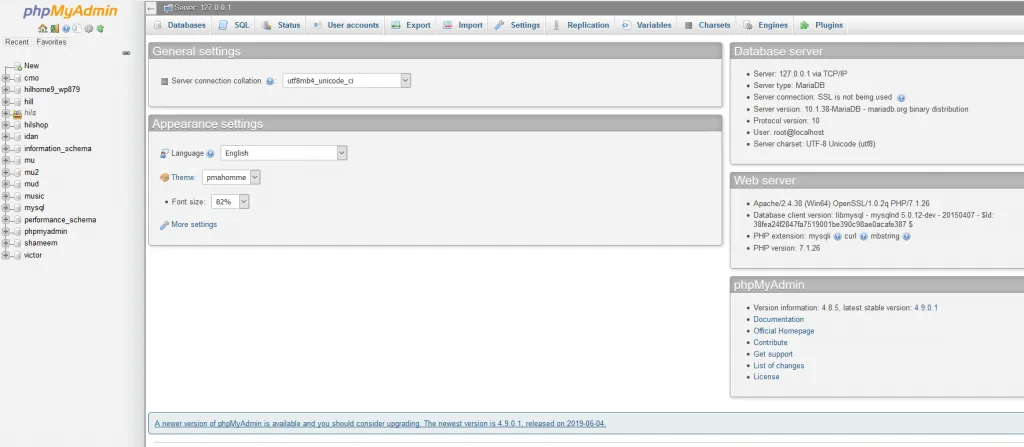Click Recent button in navigation panel
This screenshot has width=1024, height=447.
click(x=17, y=42)
